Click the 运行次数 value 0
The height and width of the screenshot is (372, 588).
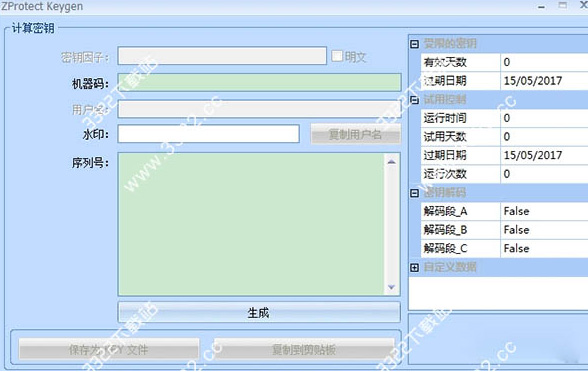pyautogui.click(x=507, y=174)
